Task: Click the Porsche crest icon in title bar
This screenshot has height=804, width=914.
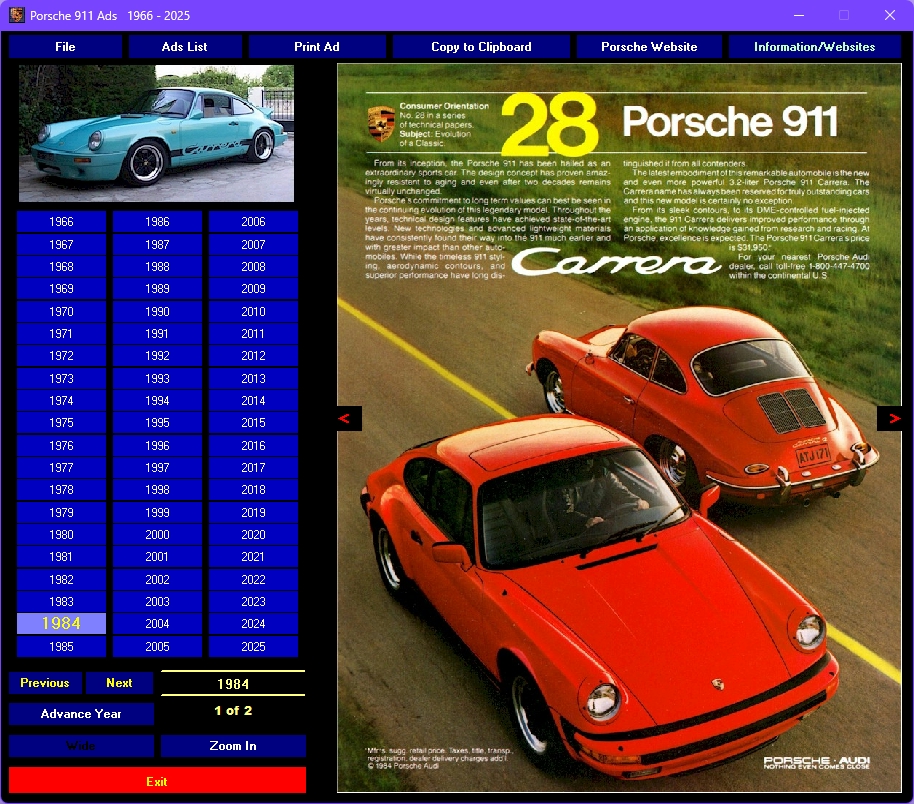Action: click(x=16, y=15)
